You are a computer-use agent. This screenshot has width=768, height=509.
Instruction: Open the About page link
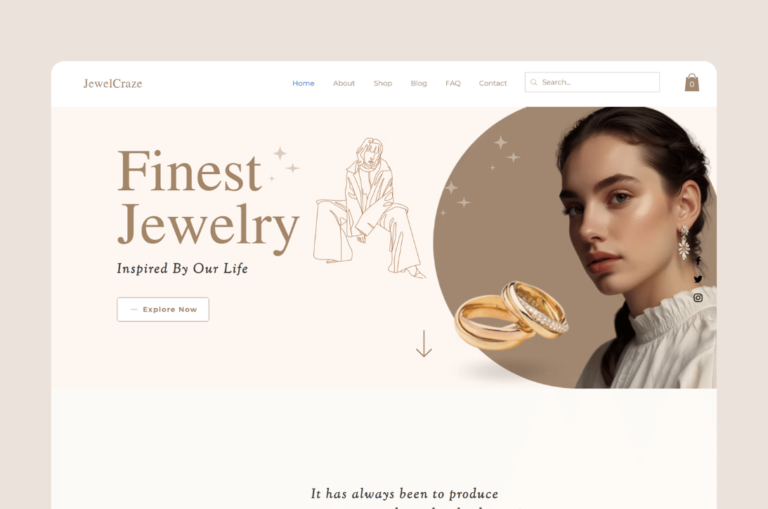pyautogui.click(x=344, y=83)
